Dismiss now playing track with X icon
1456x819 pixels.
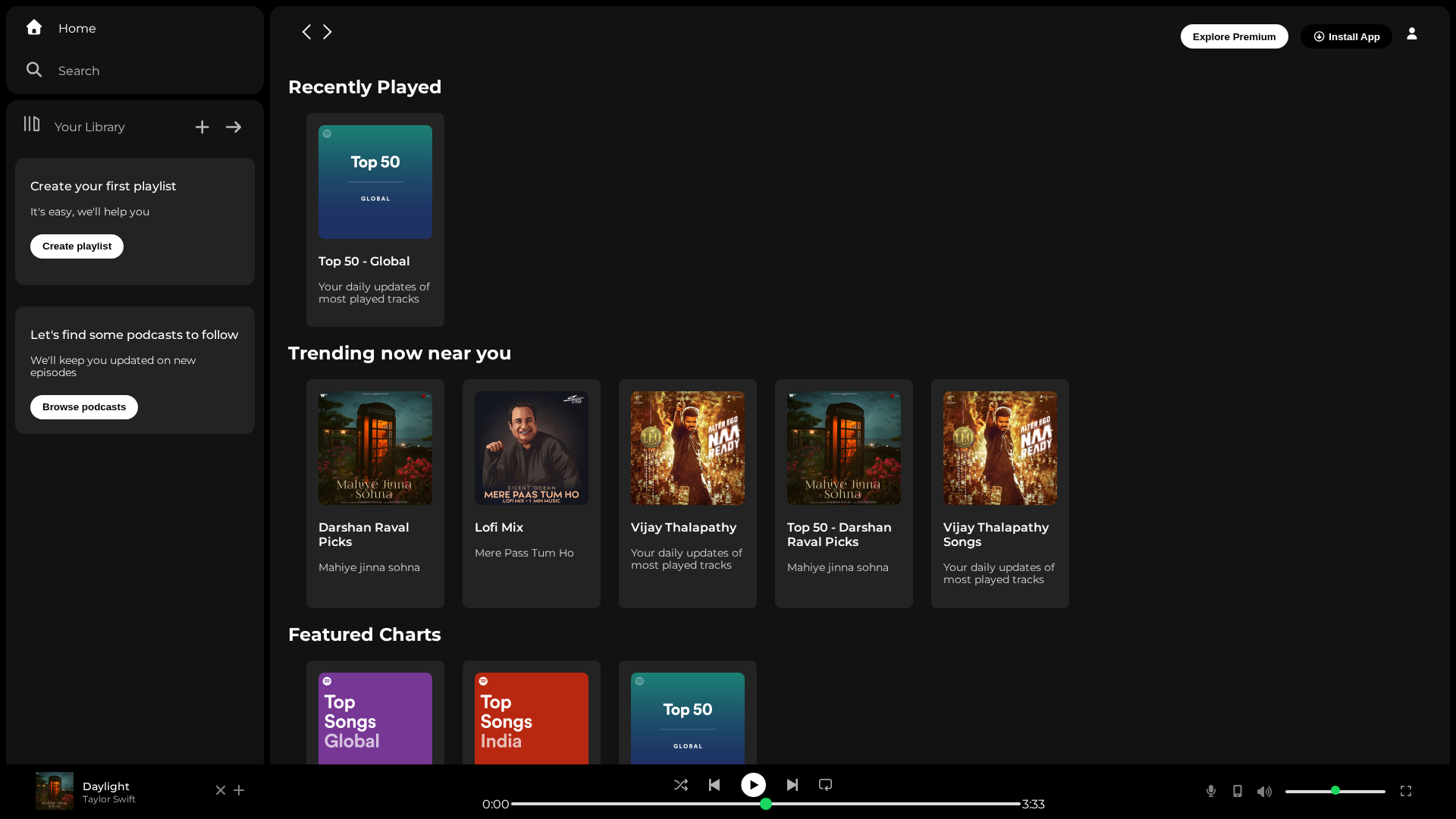[x=221, y=790]
